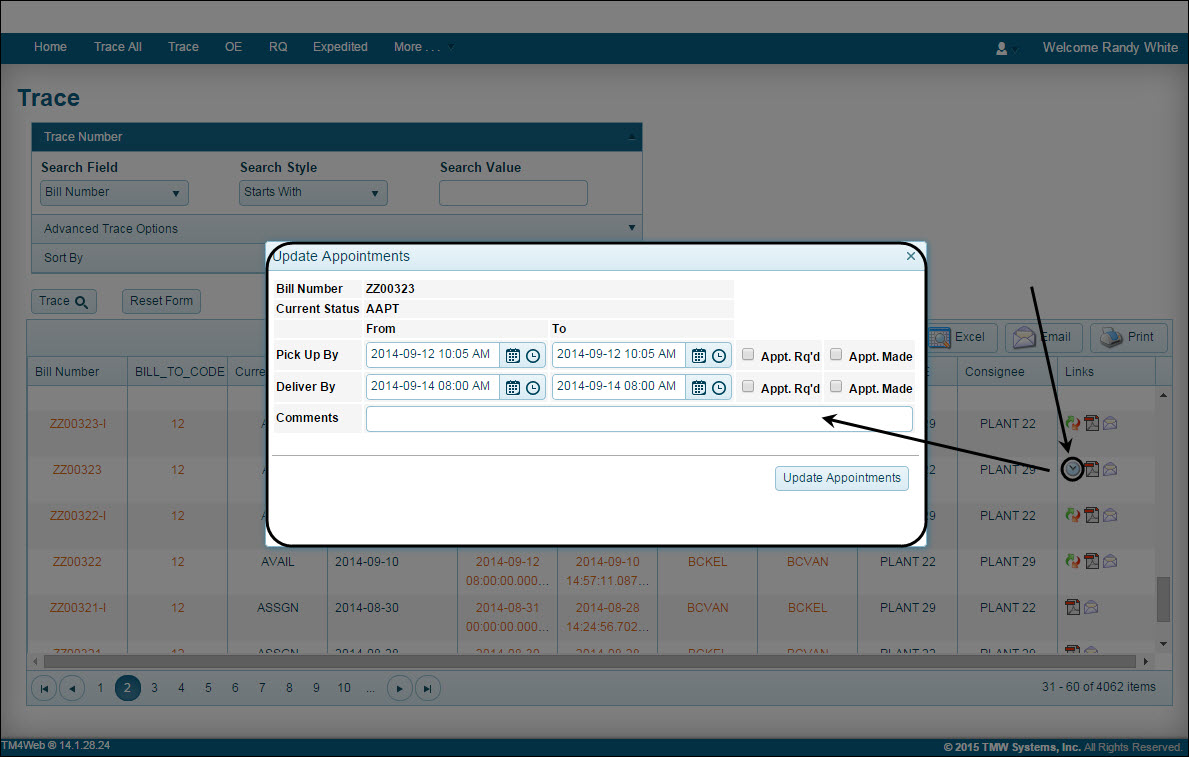
Task: Click the Update Appointments button
Action: (842, 478)
